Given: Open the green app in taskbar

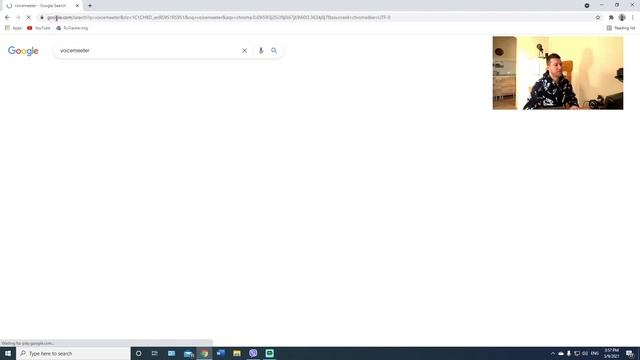Looking at the screenshot, I should (x=269, y=353).
